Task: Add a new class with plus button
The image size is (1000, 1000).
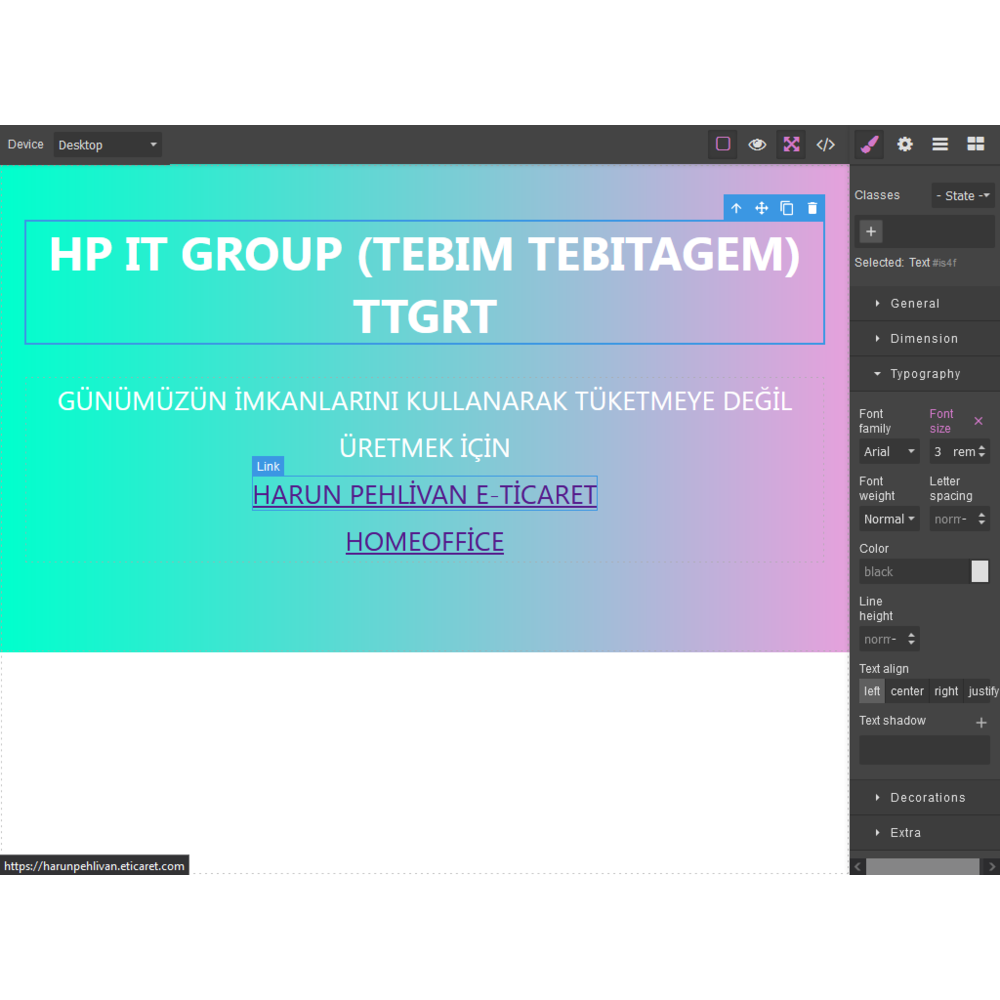Action: click(x=871, y=231)
